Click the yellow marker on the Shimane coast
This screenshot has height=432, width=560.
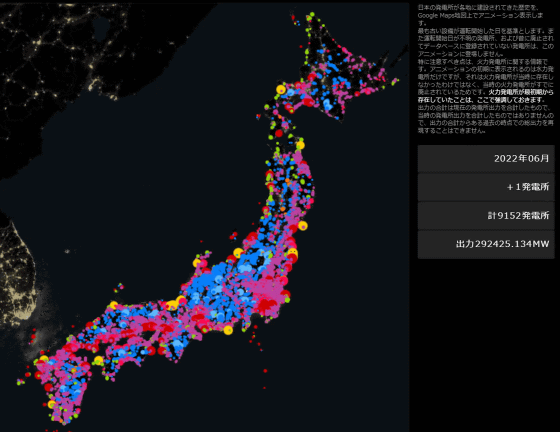[114, 305]
